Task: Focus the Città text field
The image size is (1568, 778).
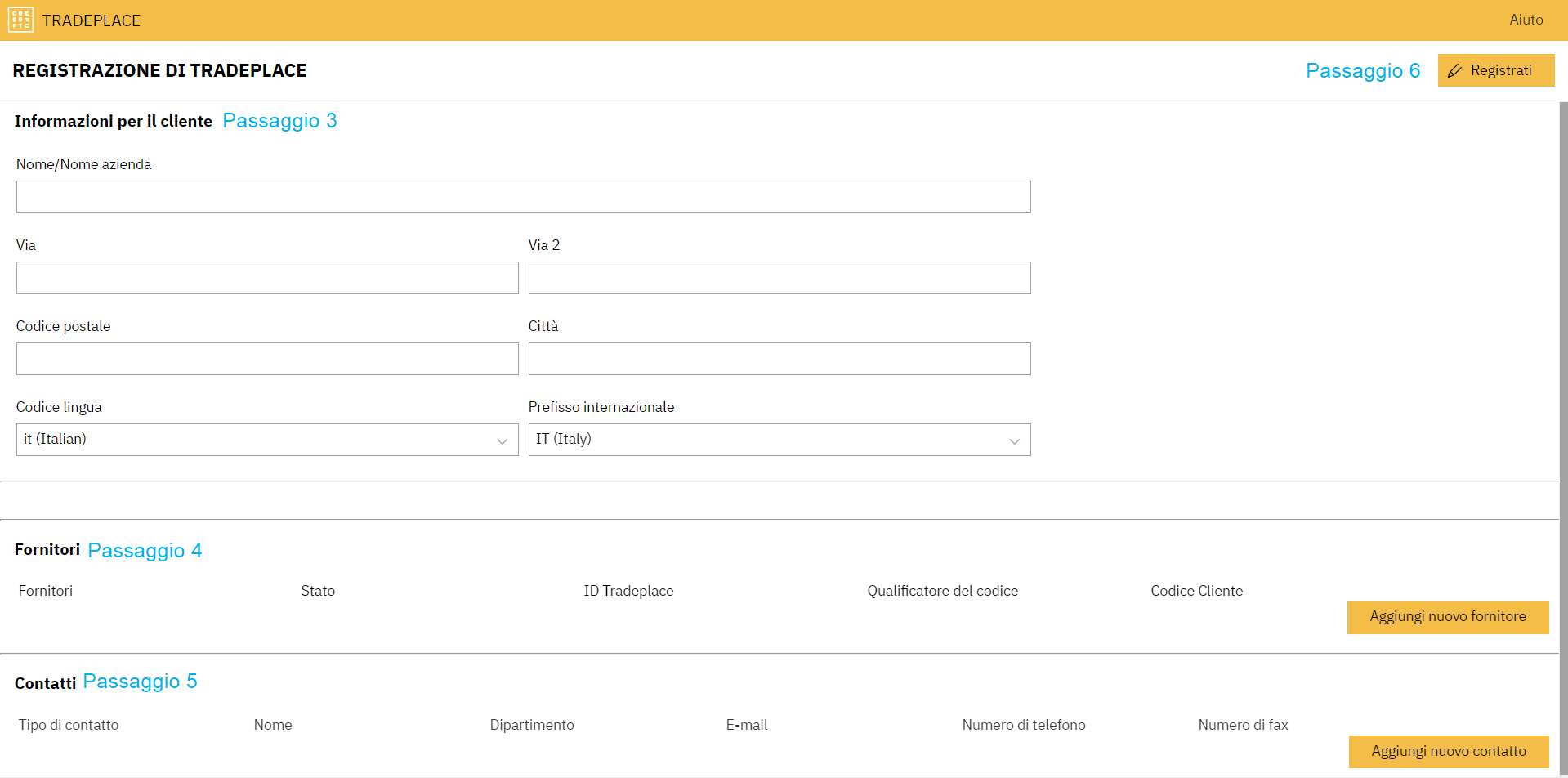Action: (x=779, y=359)
